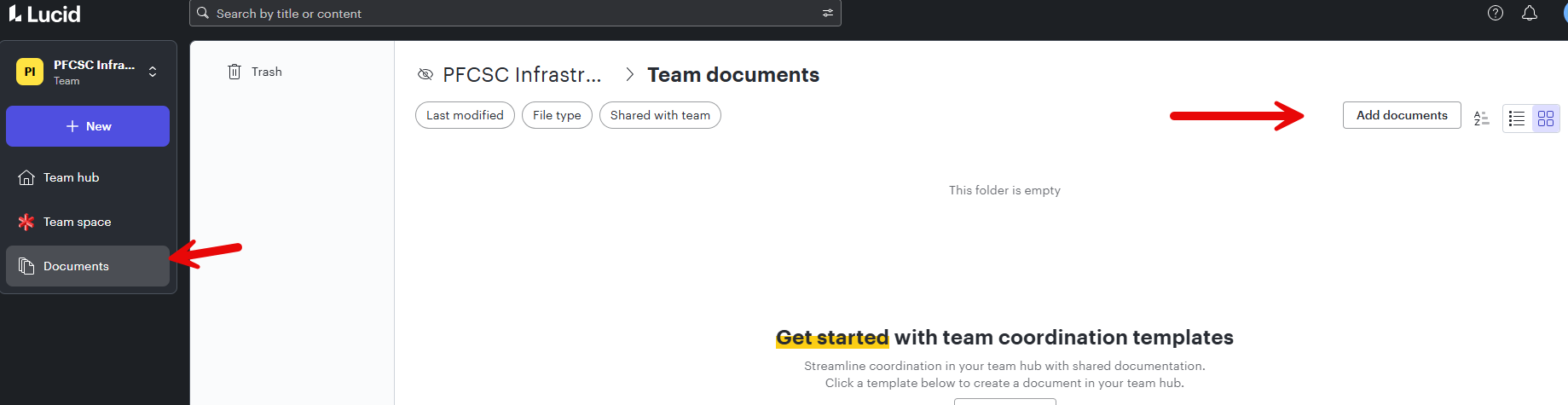Open the Last modified filter
This screenshot has height=405, width=1568.
coord(465,115)
